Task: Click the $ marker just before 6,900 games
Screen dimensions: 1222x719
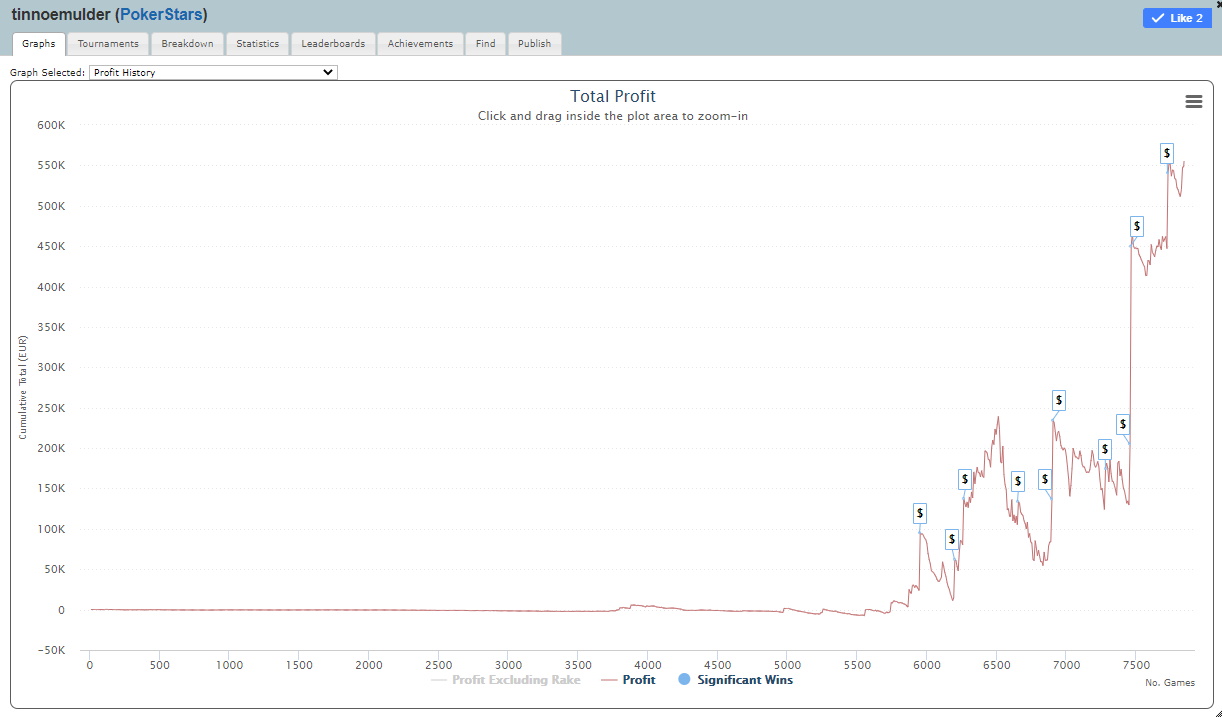Action: pos(1045,478)
